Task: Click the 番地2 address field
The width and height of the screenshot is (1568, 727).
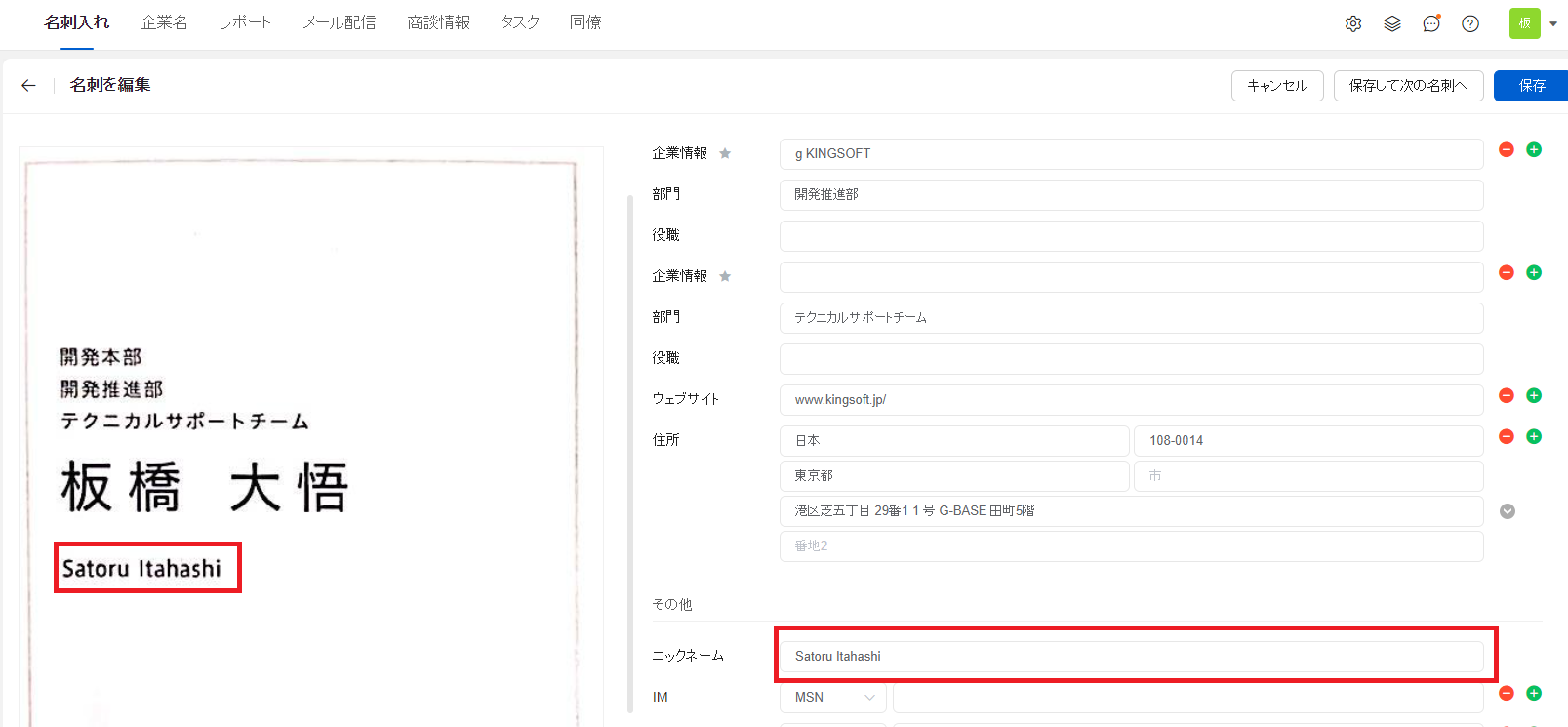Action: coord(1132,546)
